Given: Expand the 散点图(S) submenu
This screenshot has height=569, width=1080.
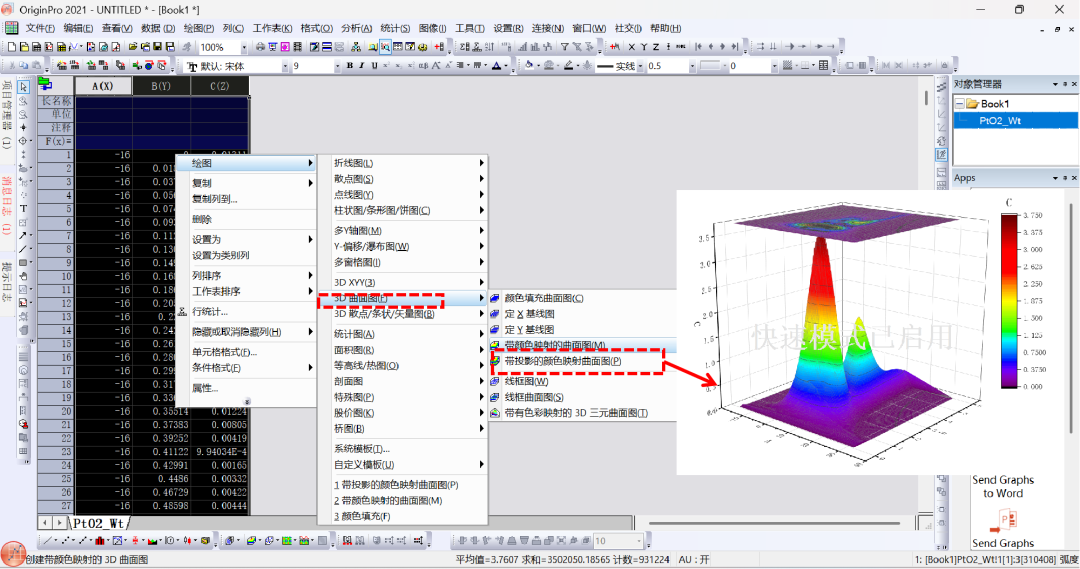Looking at the screenshot, I should 403,179.
